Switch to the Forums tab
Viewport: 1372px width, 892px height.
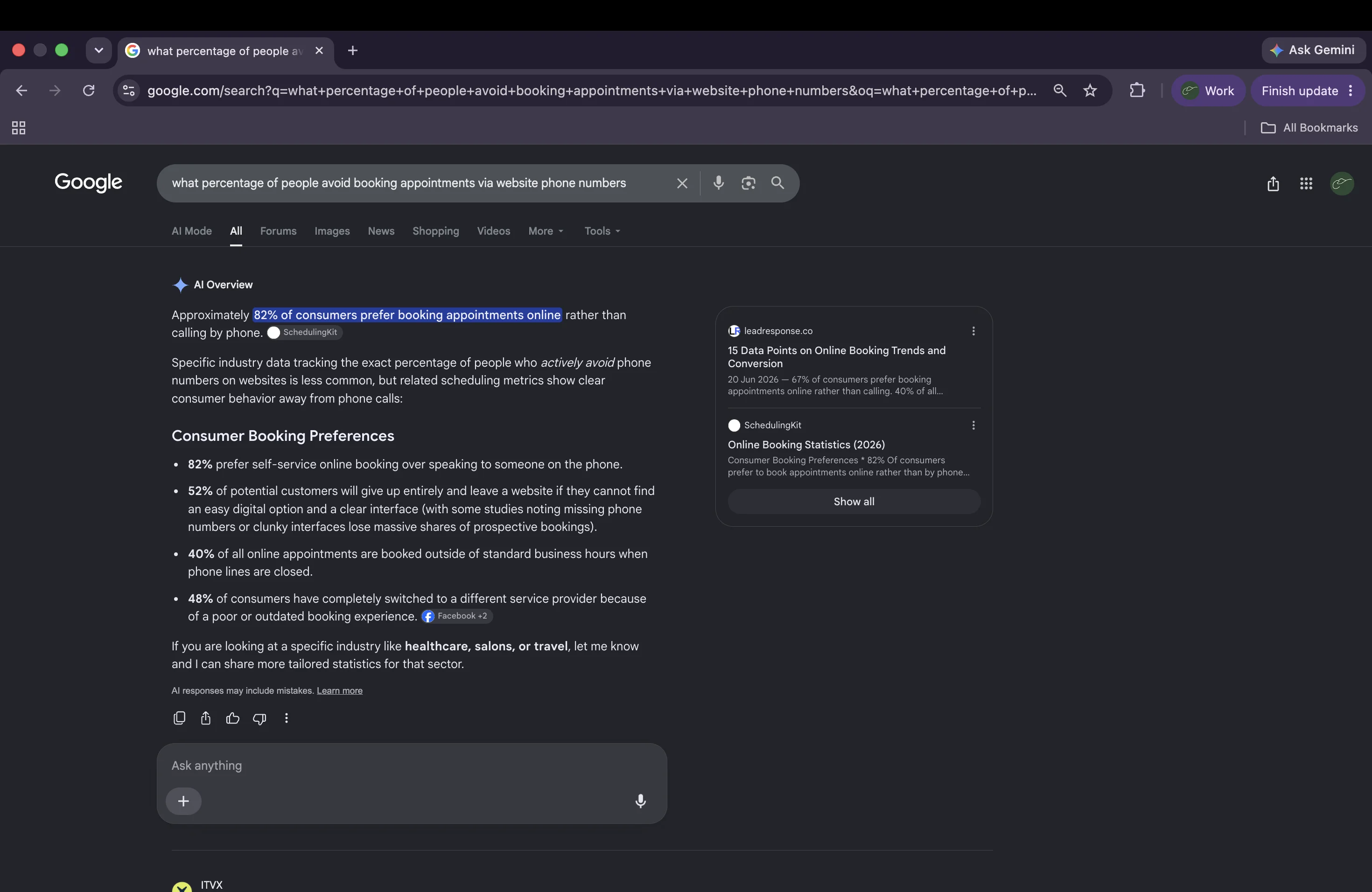point(279,231)
